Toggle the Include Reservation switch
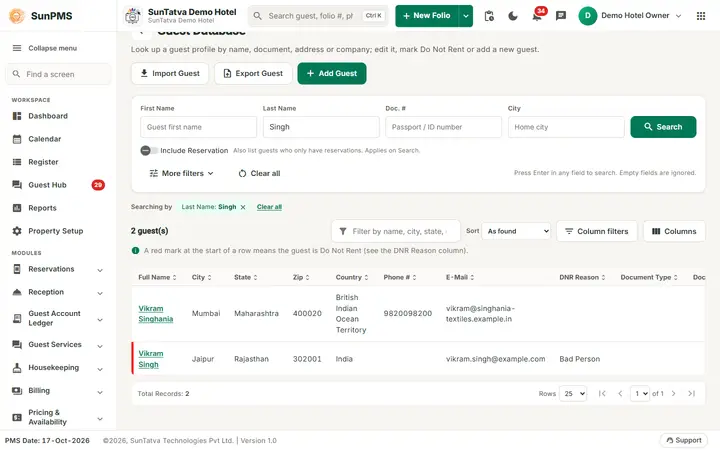Viewport: 720px width, 450px height. (149, 151)
